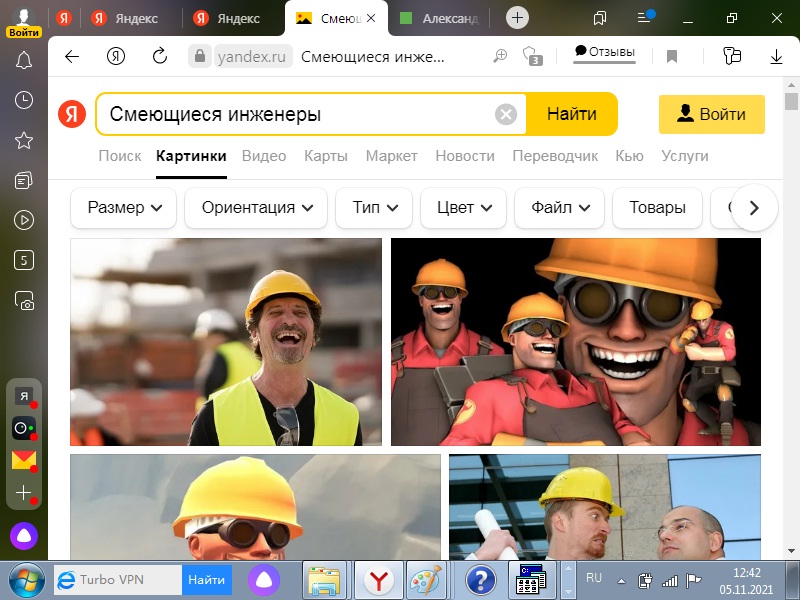Open laughing worker in yellow vest photo
This screenshot has height=600, width=800.
coord(226,342)
